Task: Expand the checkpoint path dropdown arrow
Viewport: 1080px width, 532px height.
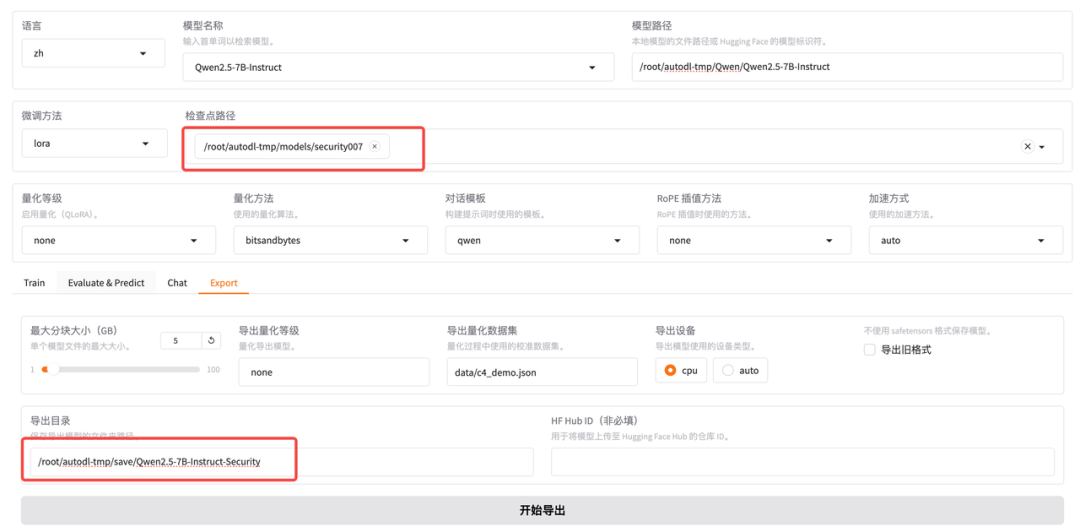Action: [1042, 147]
